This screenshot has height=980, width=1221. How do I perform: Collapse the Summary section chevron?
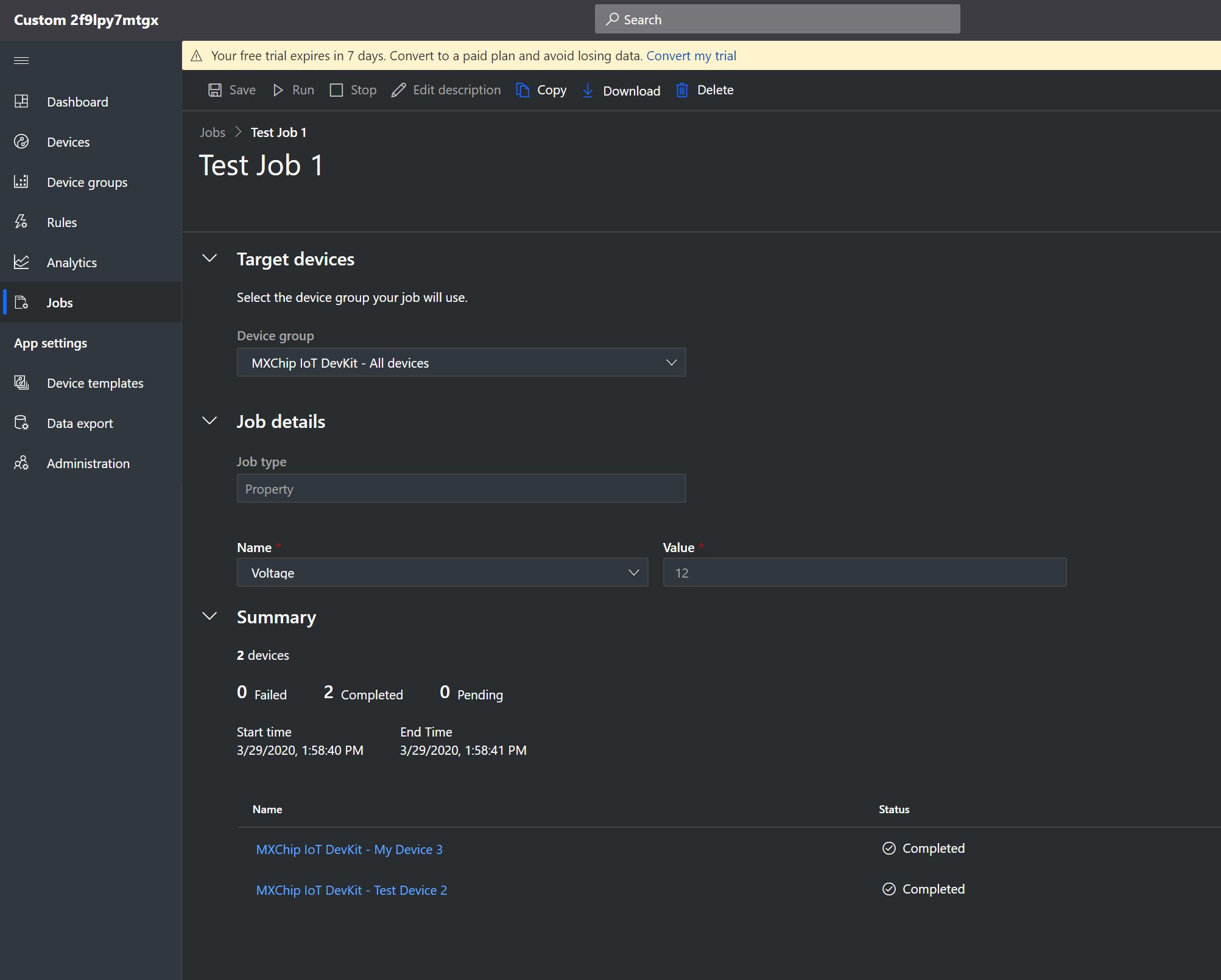[x=209, y=617]
